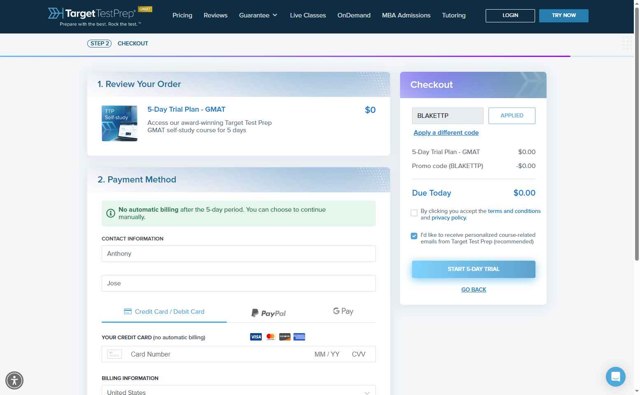Uncheck personalized course-related emails checkbox
The height and width of the screenshot is (395, 640).
(x=414, y=236)
